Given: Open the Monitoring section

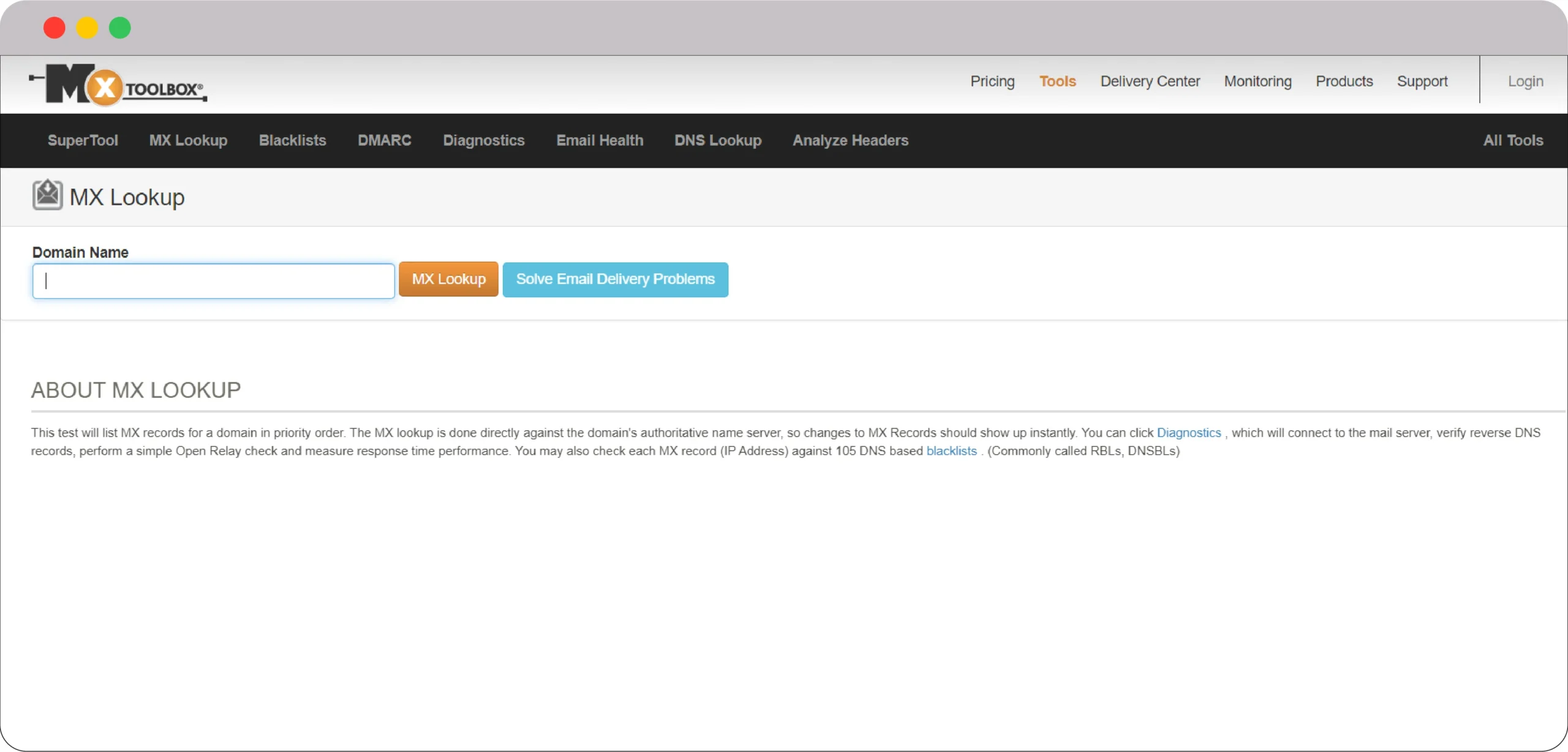Looking at the screenshot, I should pyautogui.click(x=1257, y=81).
